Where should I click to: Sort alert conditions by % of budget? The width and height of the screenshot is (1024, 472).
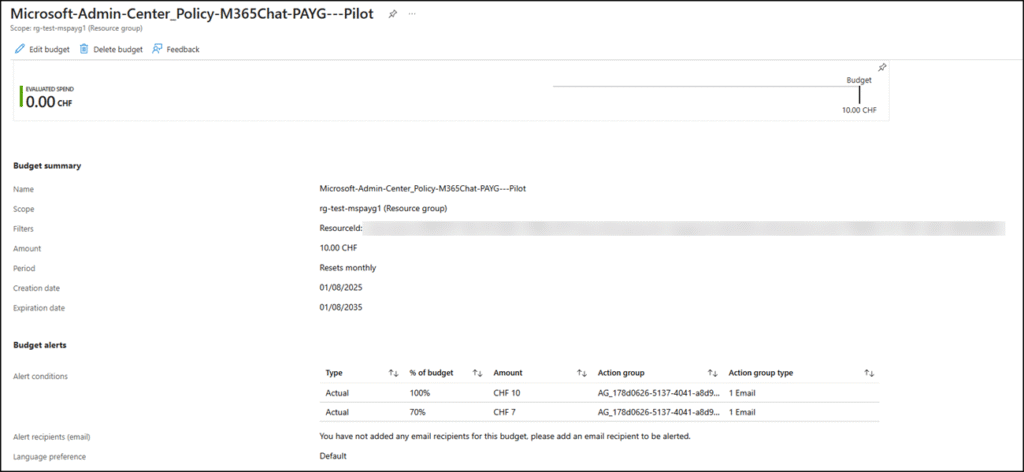(x=477, y=373)
